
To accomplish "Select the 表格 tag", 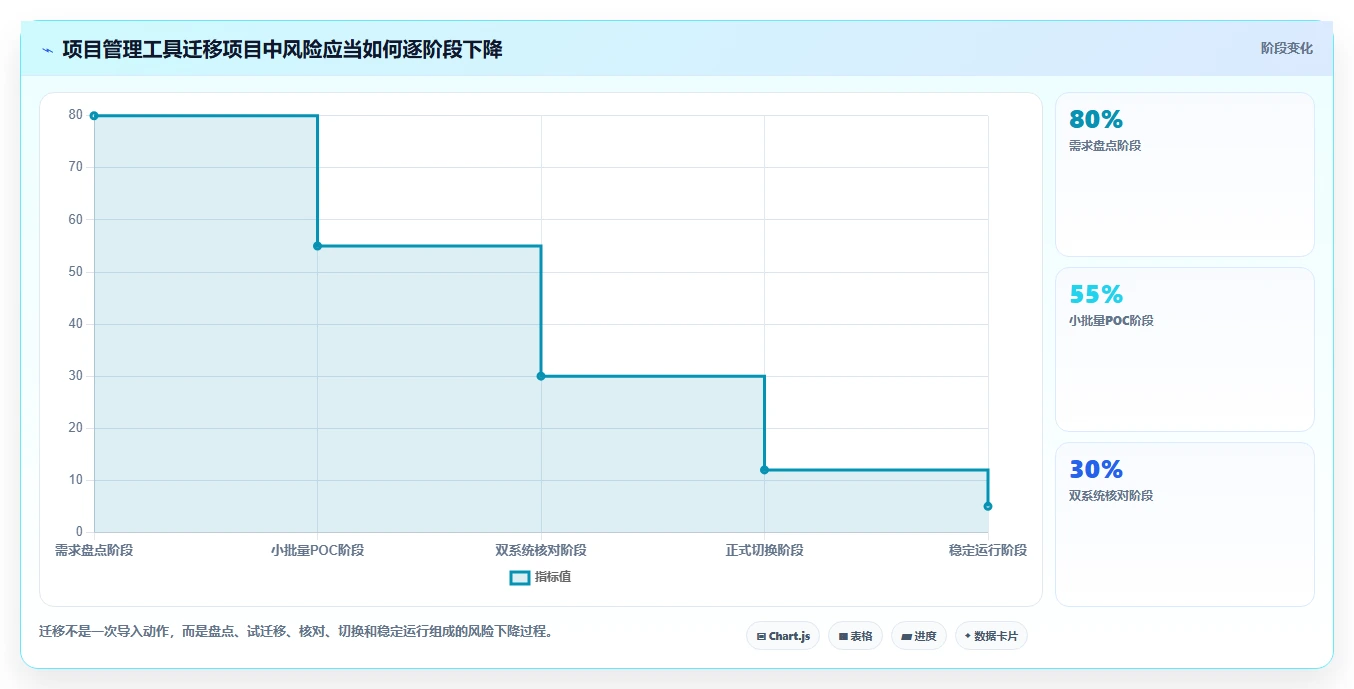I will (x=855, y=636).
